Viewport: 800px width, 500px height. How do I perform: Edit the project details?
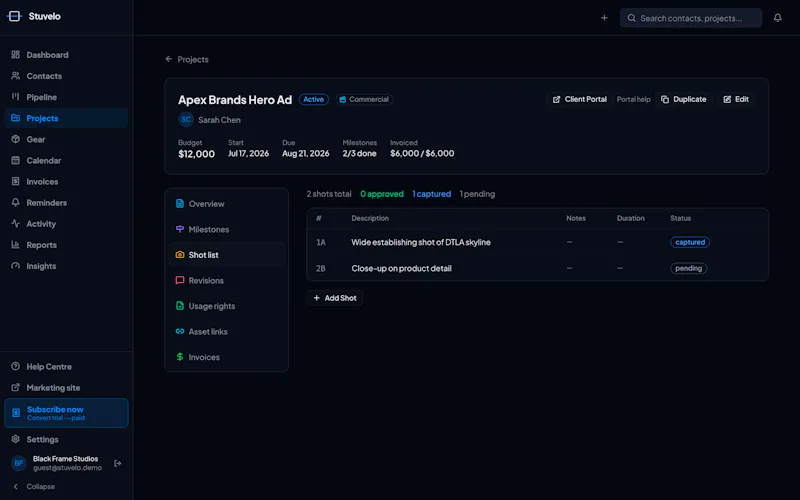point(736,99)
